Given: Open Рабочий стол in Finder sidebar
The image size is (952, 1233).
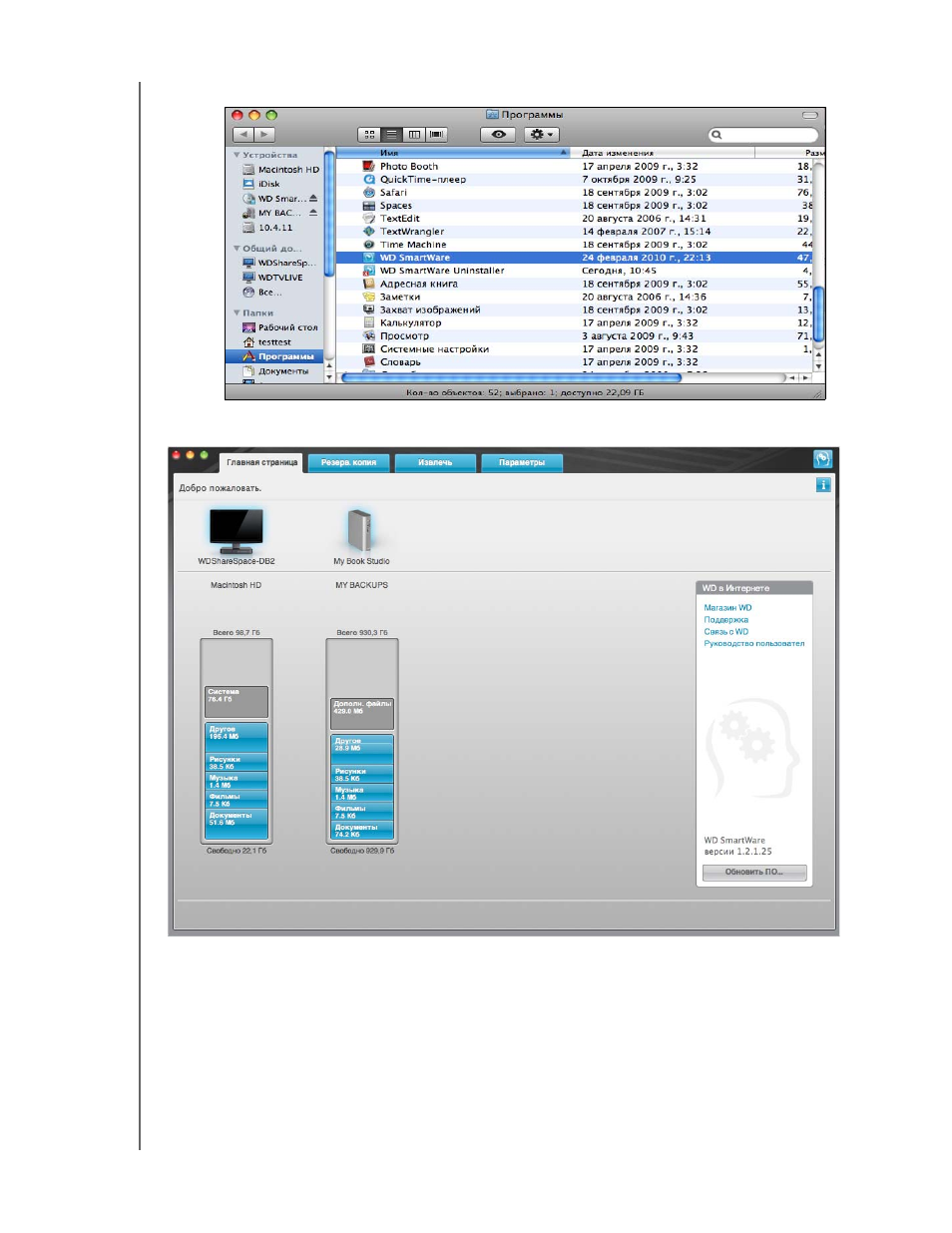Looking at the screenshot, I should click(279, 327).
